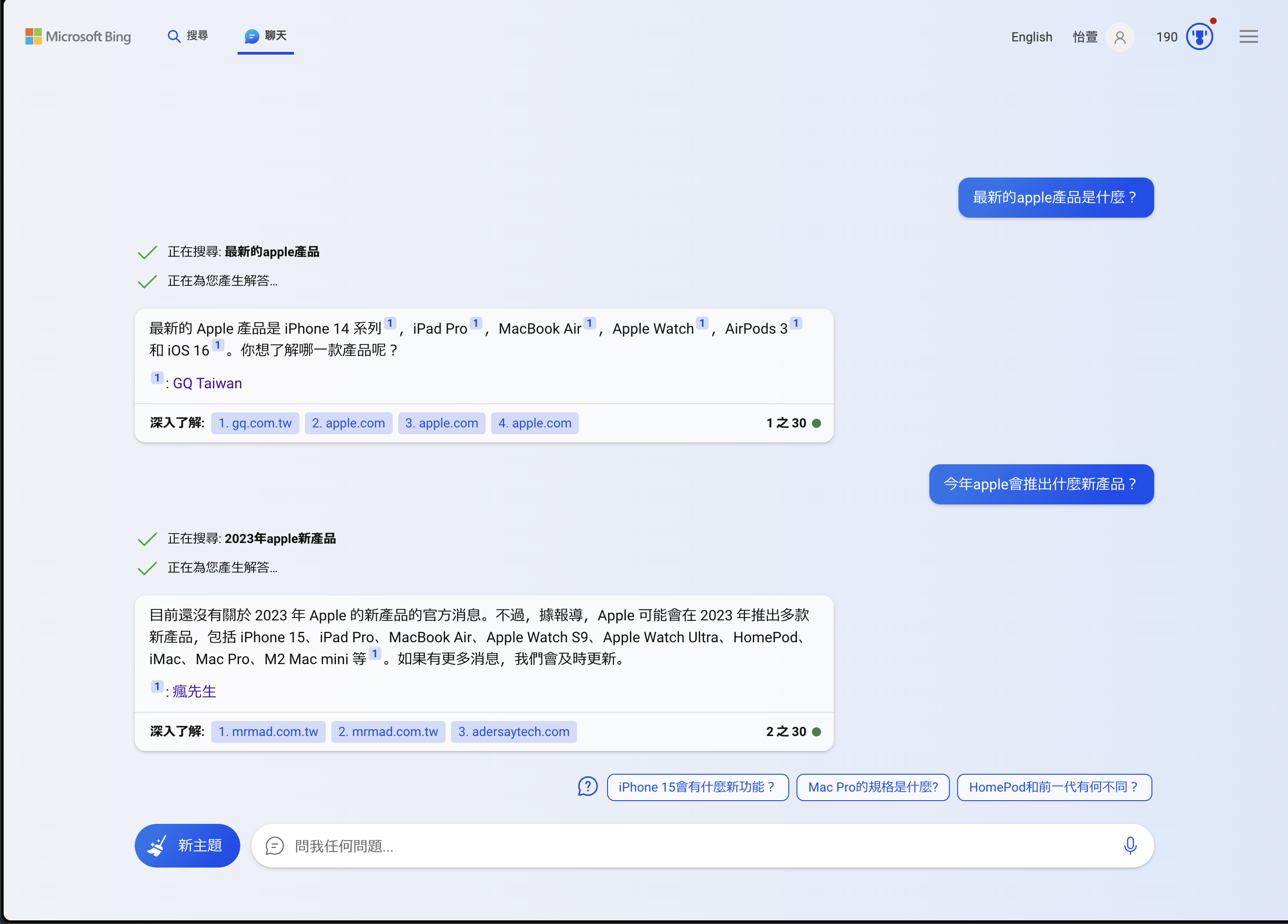Click the feedback question-mark icon
This screenshot has width=1288, height=924.
[x=588, y=787]
